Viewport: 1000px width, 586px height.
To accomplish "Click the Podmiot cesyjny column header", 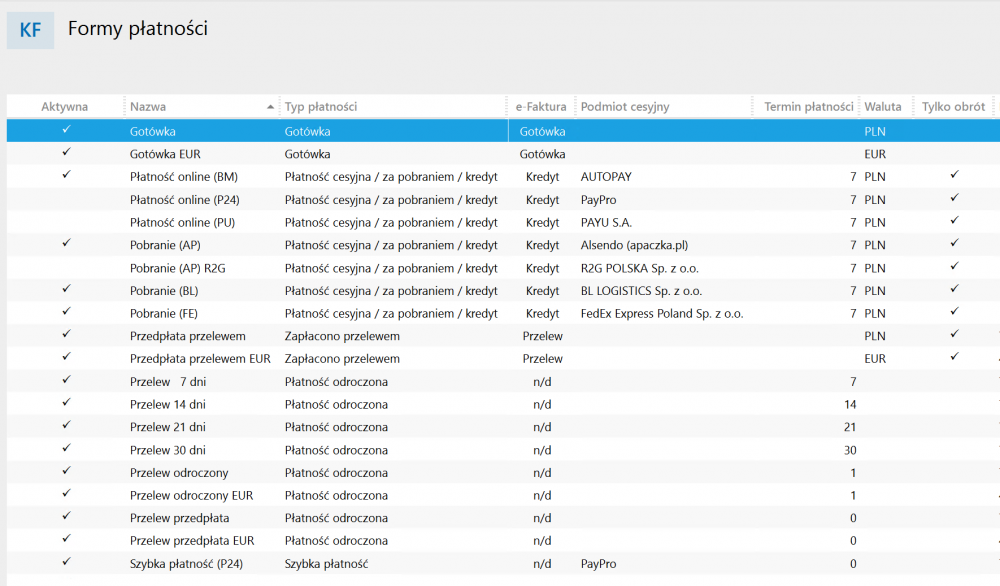I will [663, 106].
